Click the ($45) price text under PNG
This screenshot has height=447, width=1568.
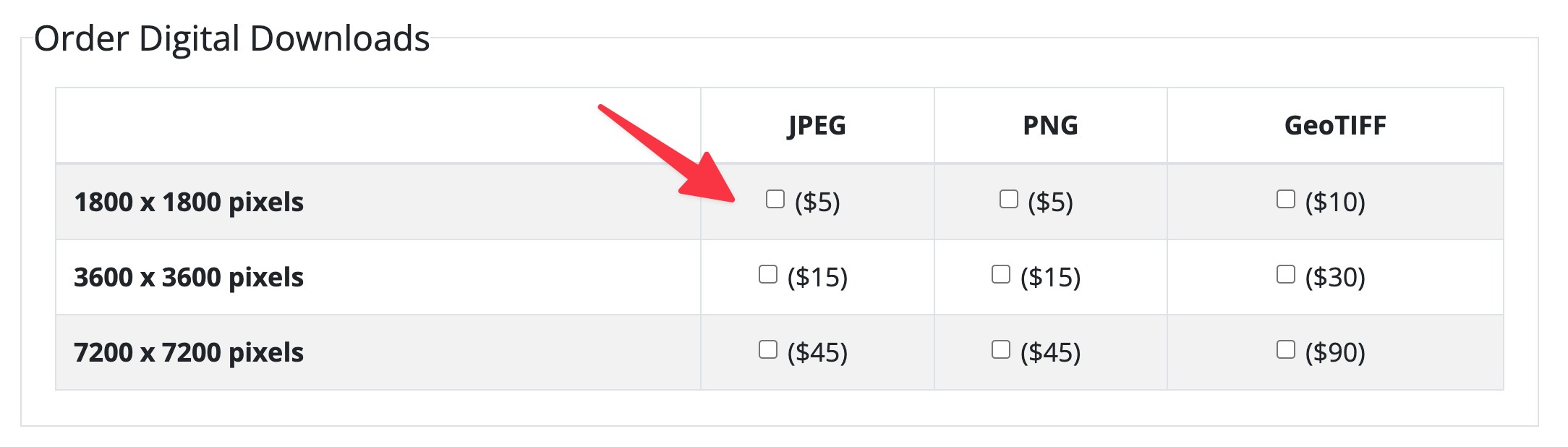coord(1050,353)
